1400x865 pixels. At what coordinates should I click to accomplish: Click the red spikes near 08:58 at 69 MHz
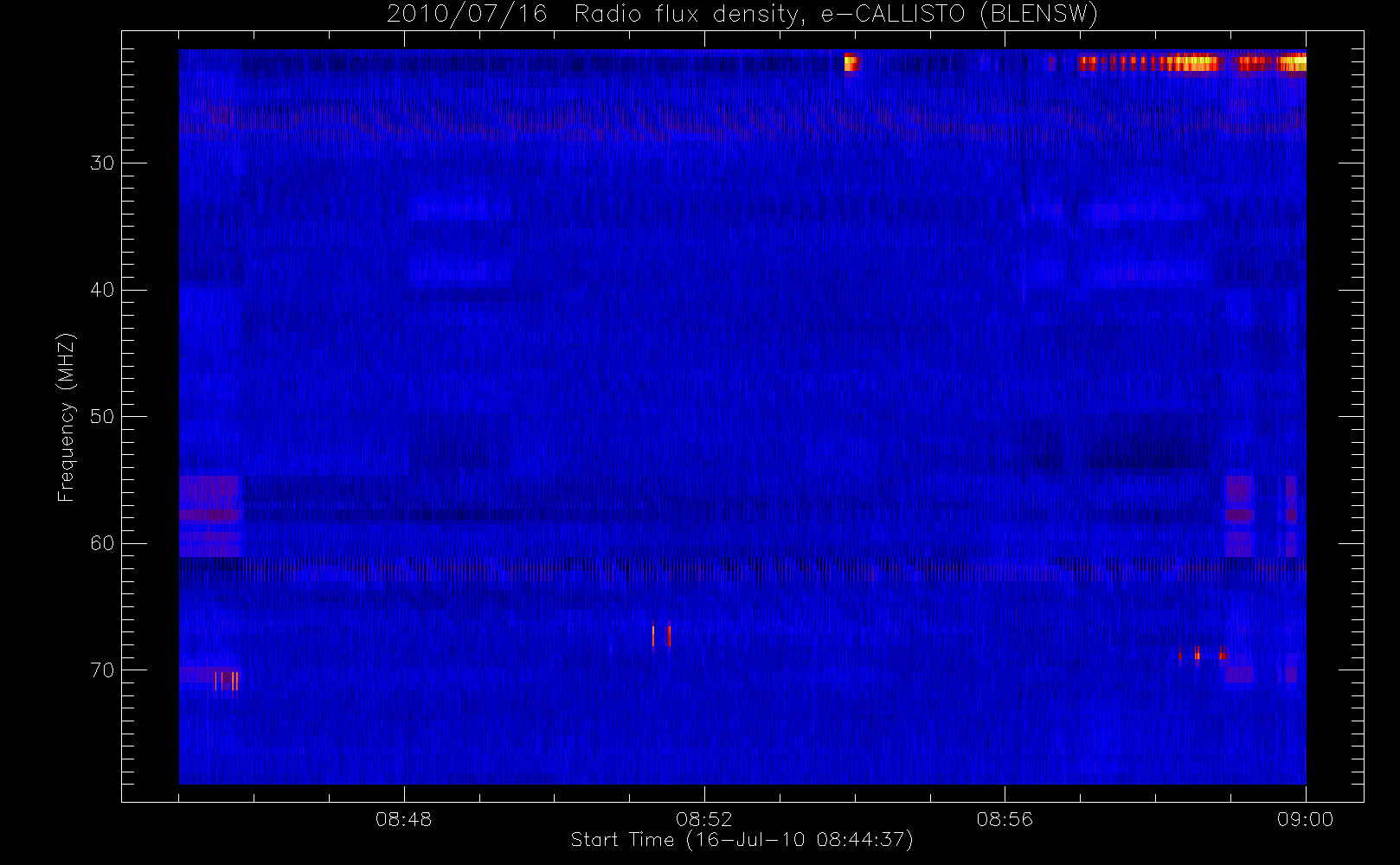[x=1201, y=654]
